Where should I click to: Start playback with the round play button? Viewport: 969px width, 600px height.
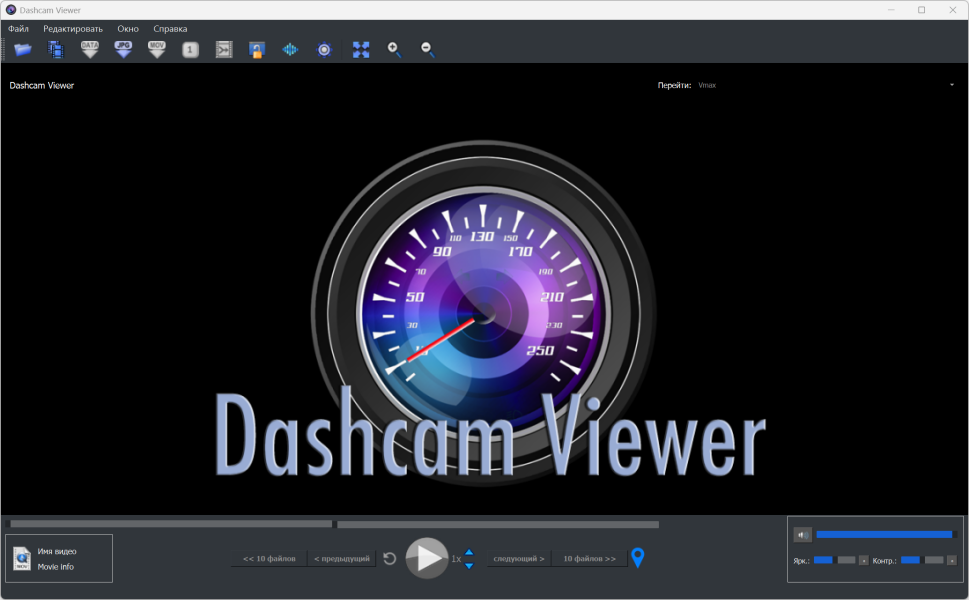coord(427,558)
